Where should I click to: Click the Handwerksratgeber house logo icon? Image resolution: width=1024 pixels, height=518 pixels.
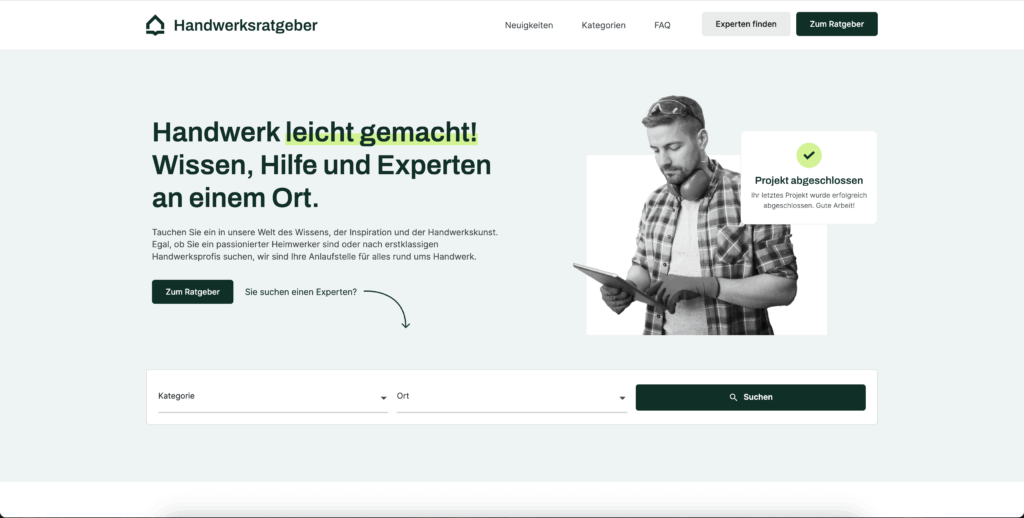[155, 25]
